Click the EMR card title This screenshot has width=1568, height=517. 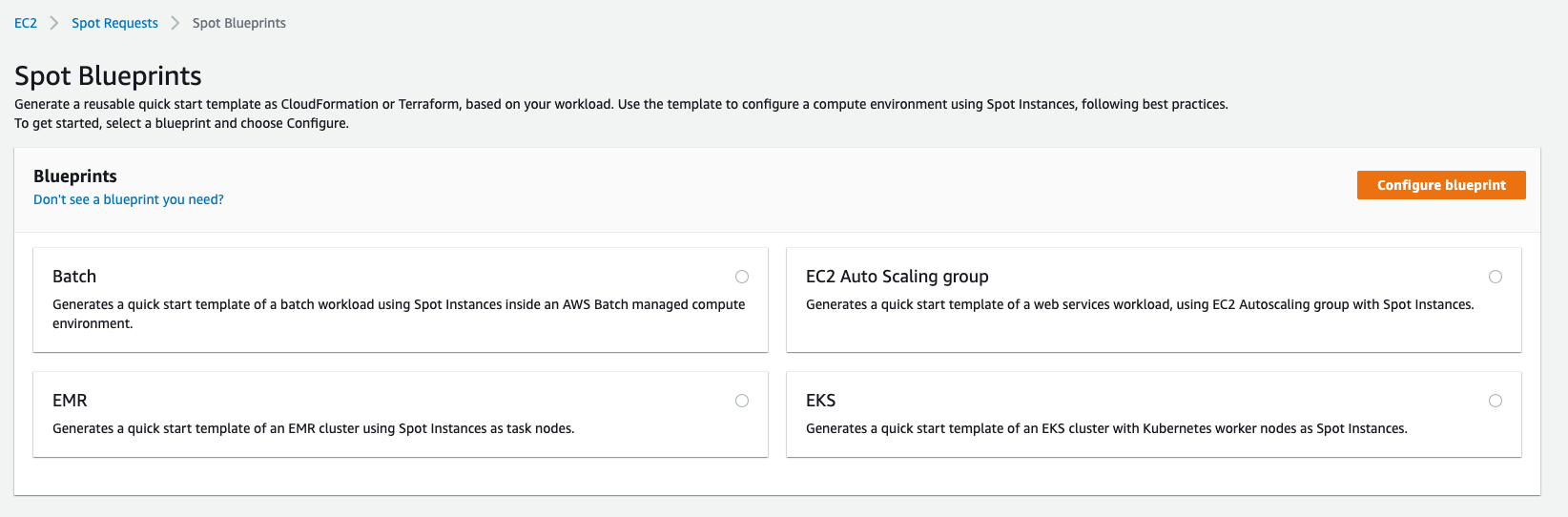click(70, 401)
